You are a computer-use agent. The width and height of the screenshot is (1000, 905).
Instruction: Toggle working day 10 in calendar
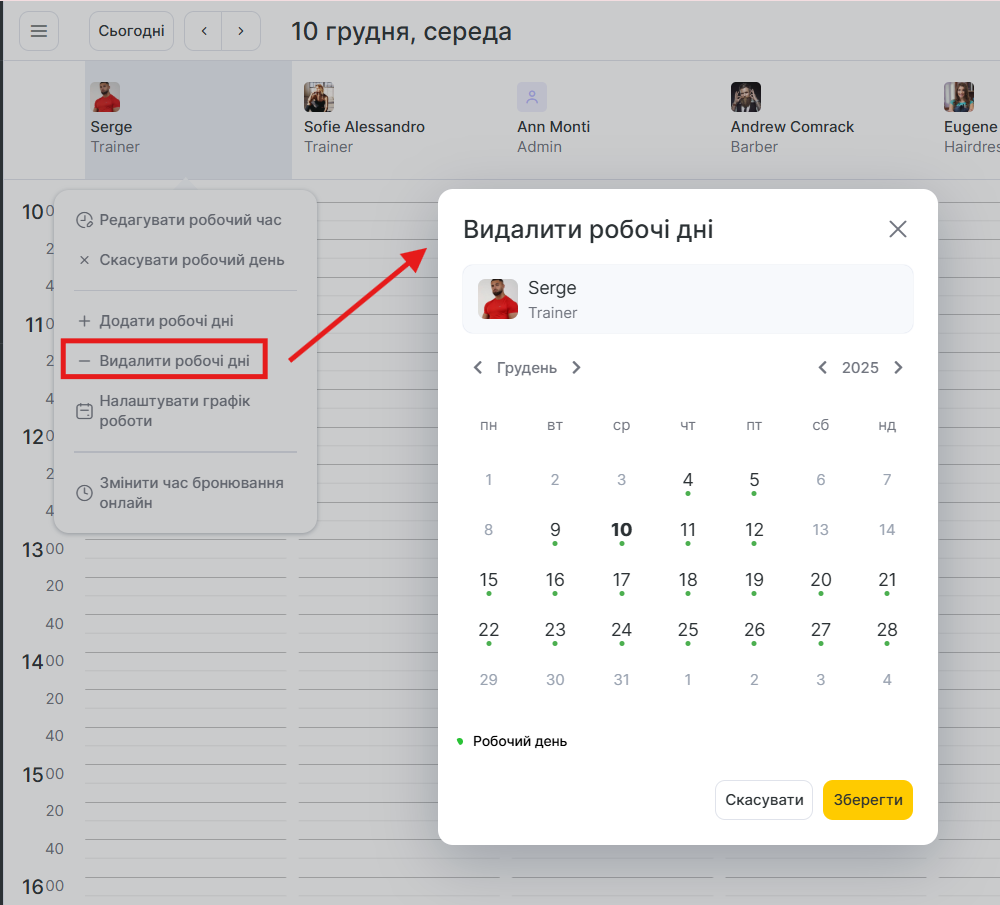(x=621, y=531)
